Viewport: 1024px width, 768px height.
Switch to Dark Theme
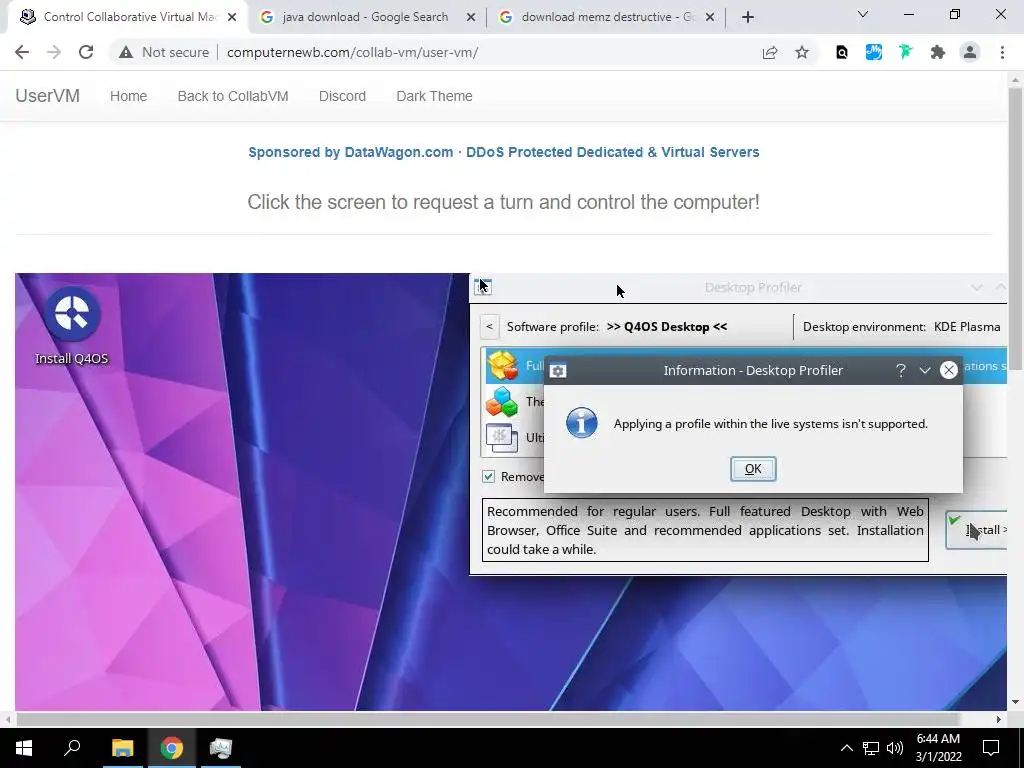tap(434, 96)
